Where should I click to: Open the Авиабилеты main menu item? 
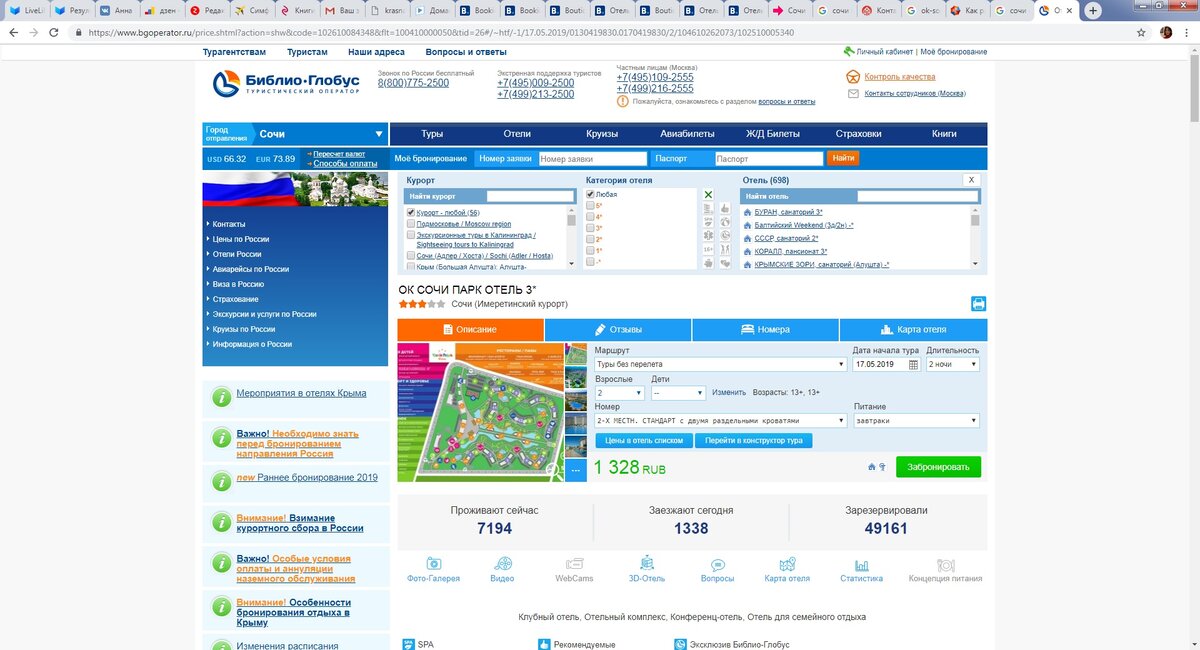[688, 134]
